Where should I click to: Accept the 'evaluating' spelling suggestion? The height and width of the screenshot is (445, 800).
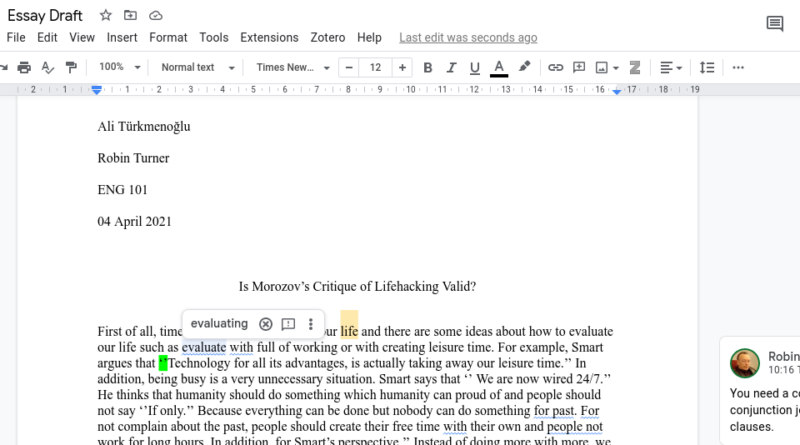point(219,323)
